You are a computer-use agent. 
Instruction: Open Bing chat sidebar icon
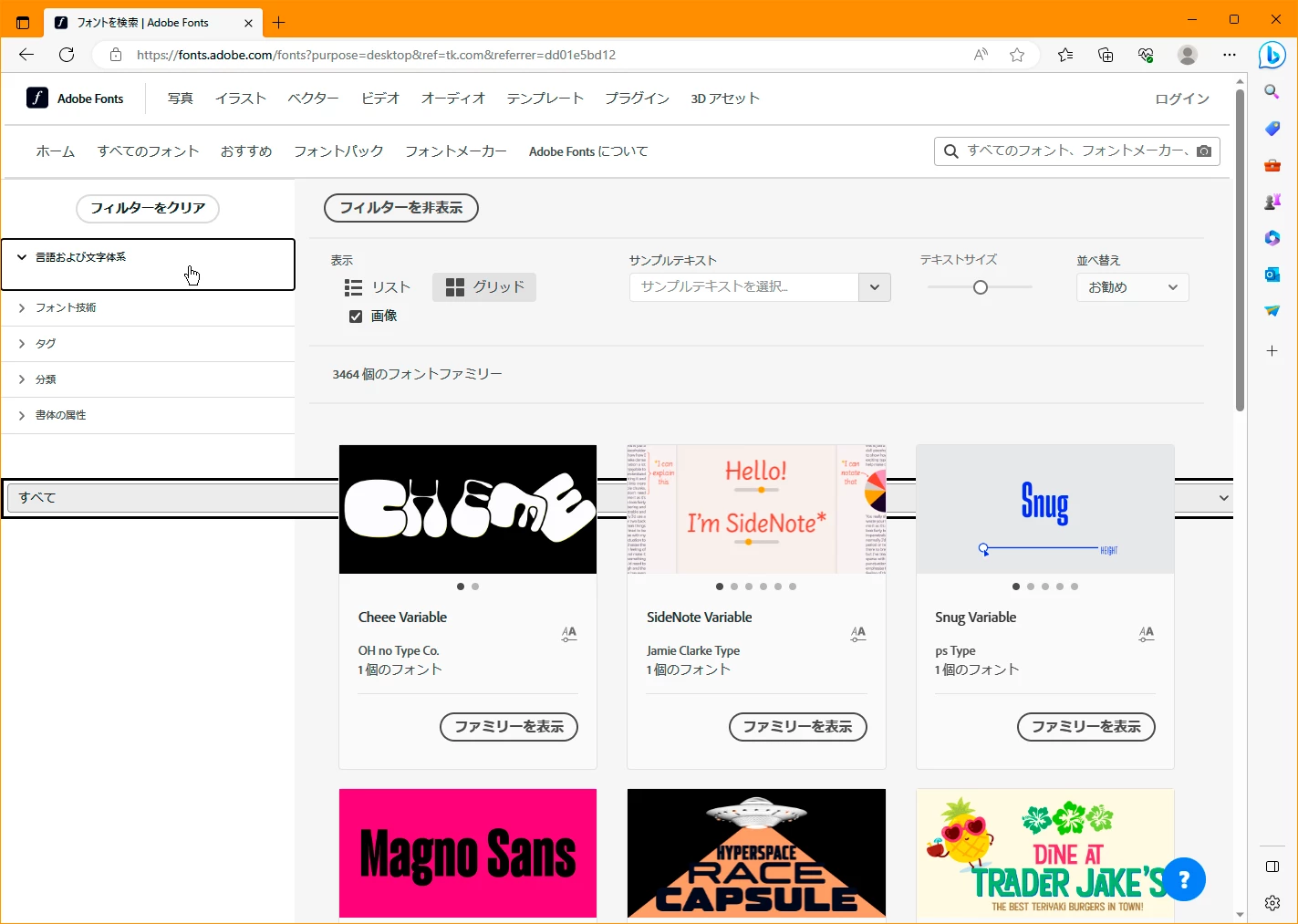1272,55
